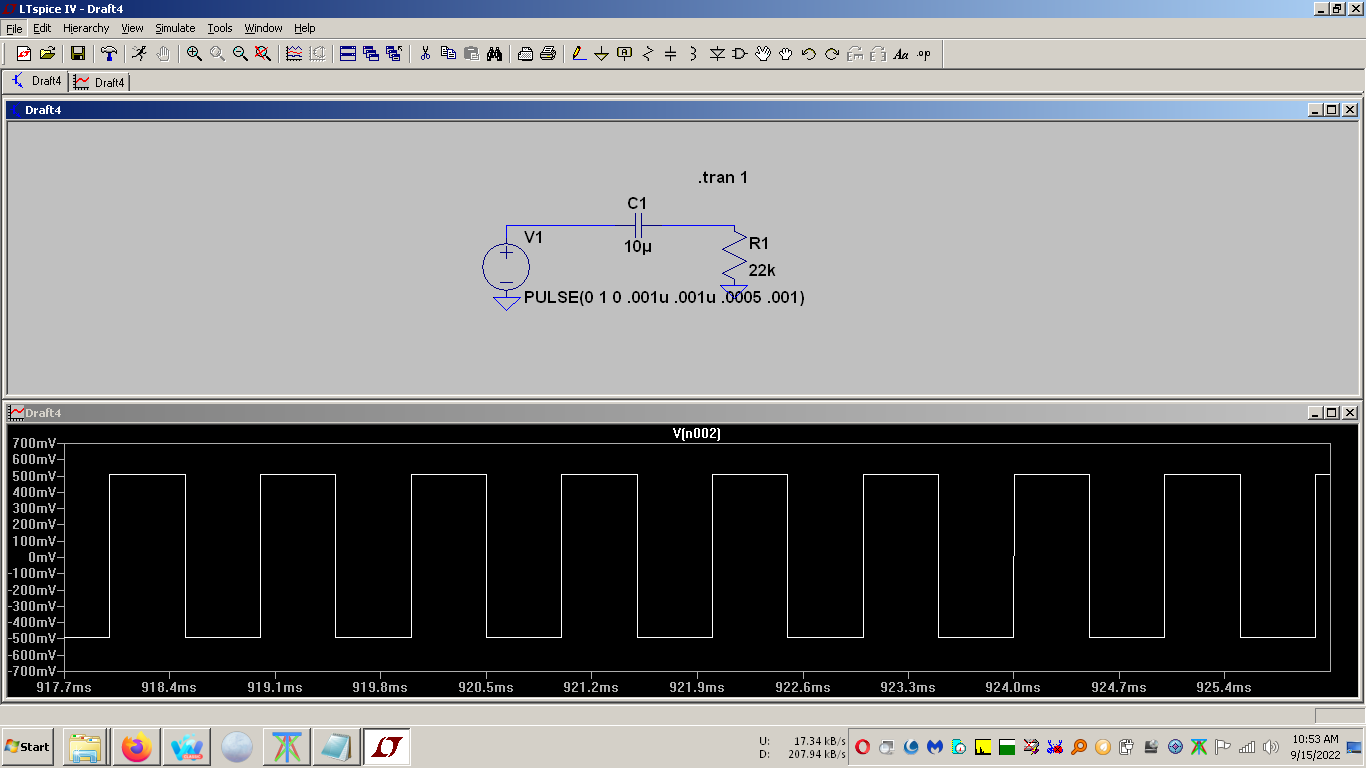Run the simulation with the running man icon
This screenshot has width=1366, height=768.
140,54
